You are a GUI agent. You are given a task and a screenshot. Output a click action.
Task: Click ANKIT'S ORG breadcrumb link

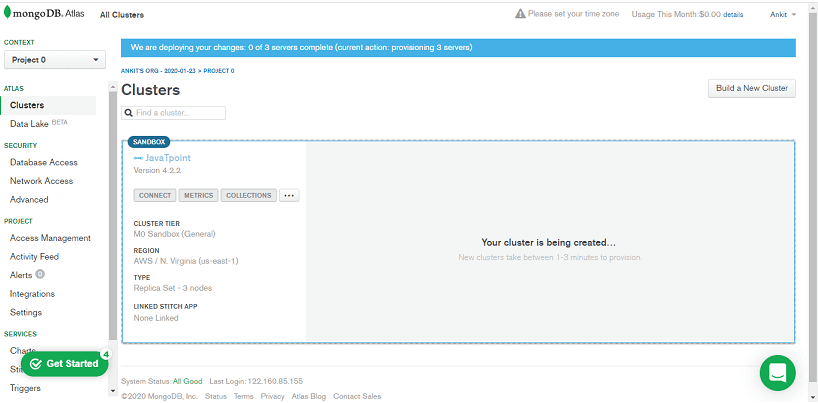pyautogui.click(x=159, y=71)
